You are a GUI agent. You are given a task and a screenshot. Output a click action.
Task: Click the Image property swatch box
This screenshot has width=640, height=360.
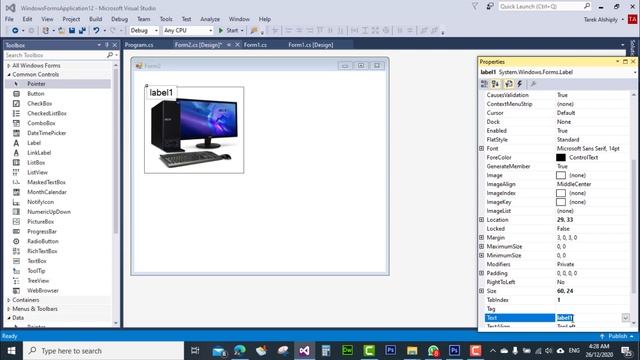point(561,175)
